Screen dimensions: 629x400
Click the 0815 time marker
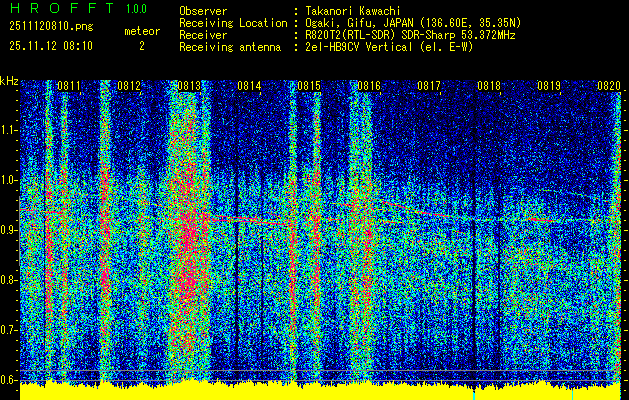click(x=308, y=86)
